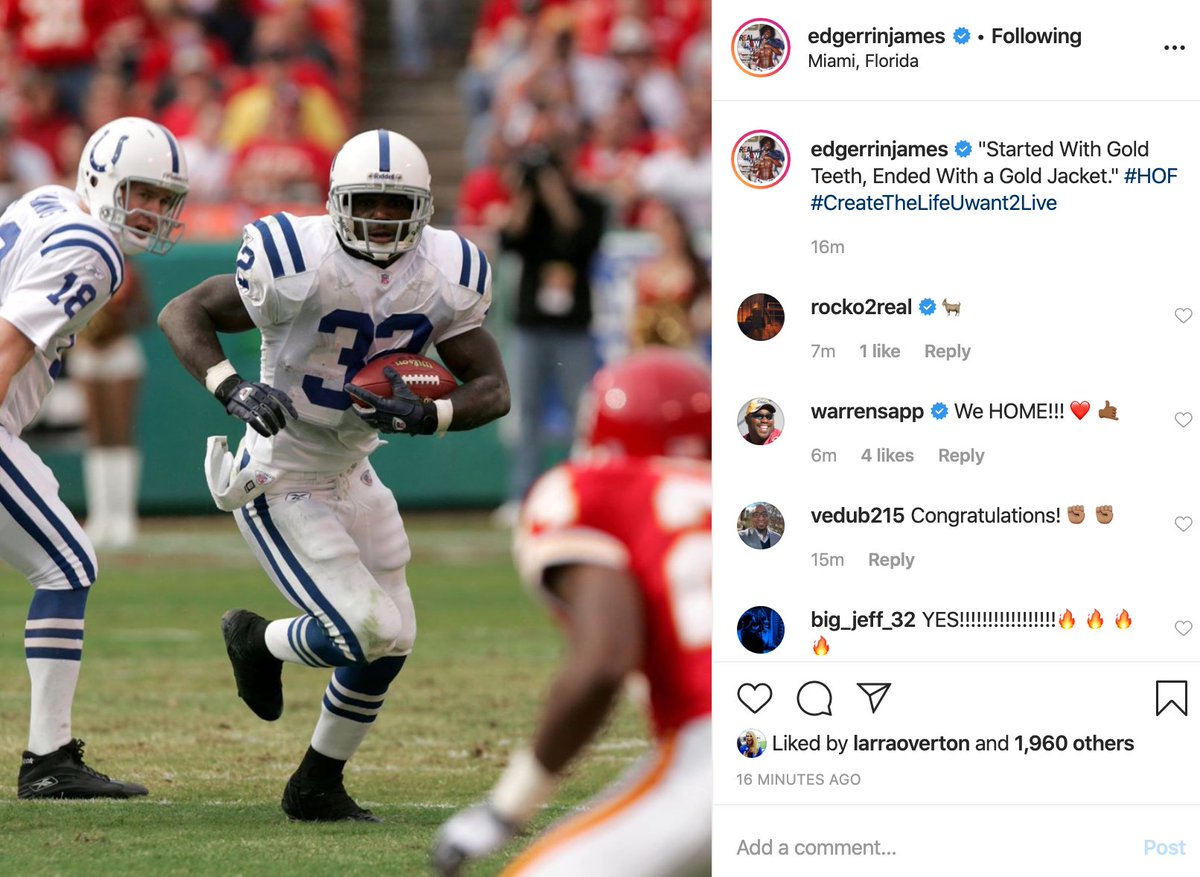View the list of 1,960 others who liked
The image size is (1200, 877).
click(x=1074, y=743)
